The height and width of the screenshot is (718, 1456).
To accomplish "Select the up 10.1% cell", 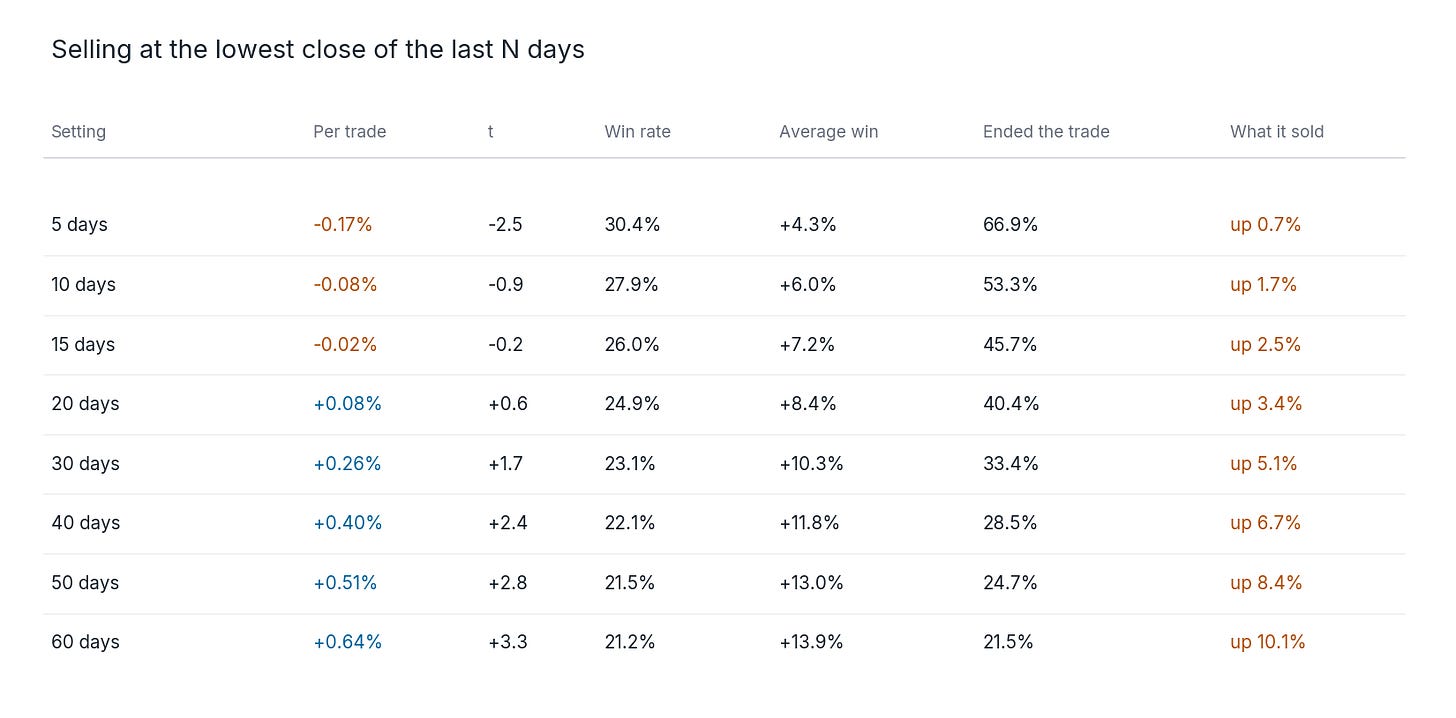I will 1268,642.
